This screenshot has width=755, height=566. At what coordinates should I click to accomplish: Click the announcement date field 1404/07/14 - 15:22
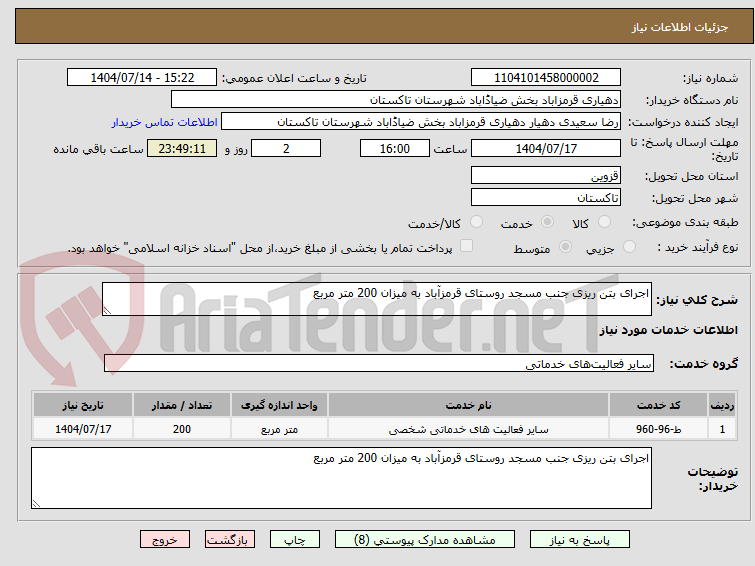point(142,78)
